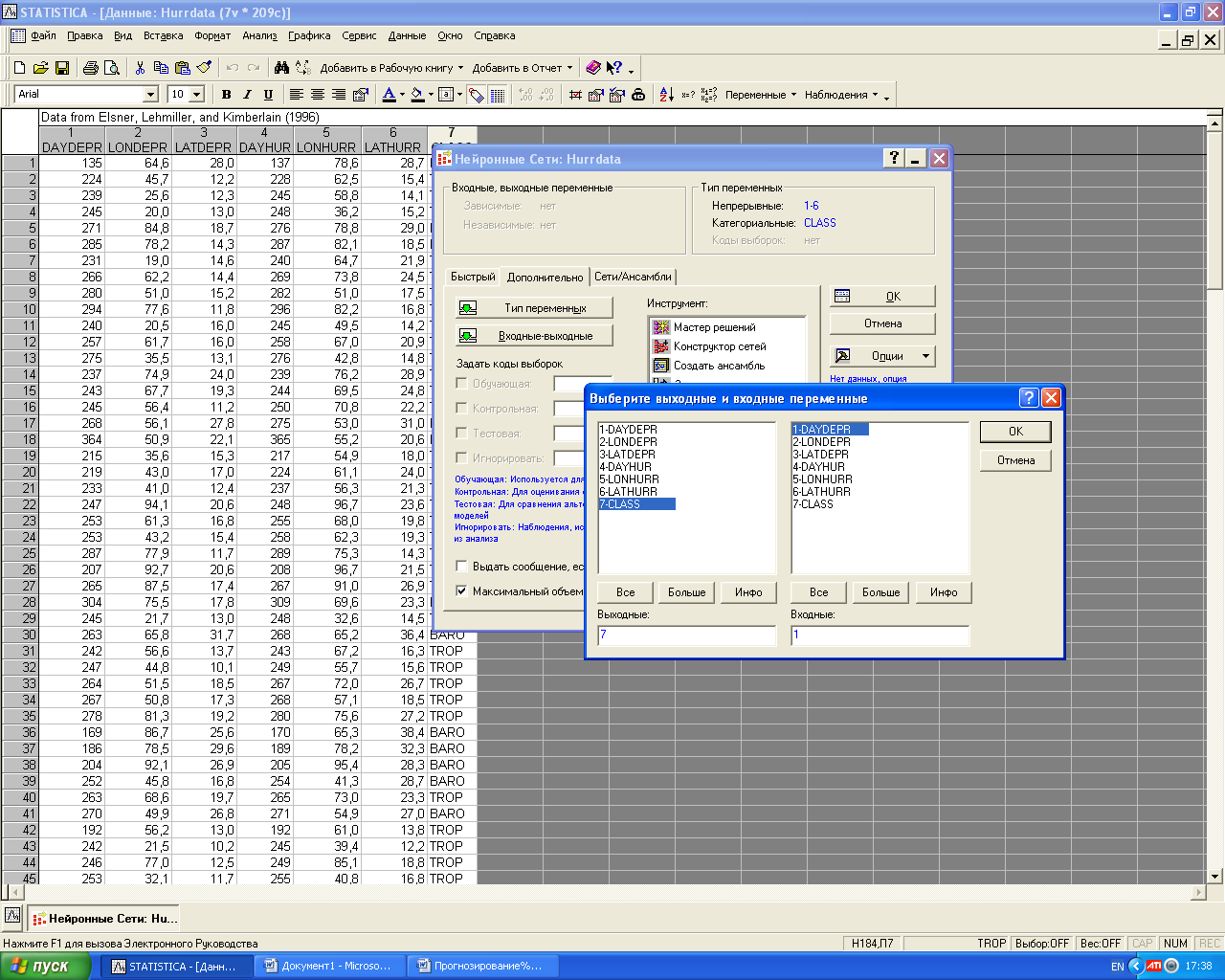Toggle bold formatting
The height and width of the screenshot is (980, 1225).
tap(226, 95)
